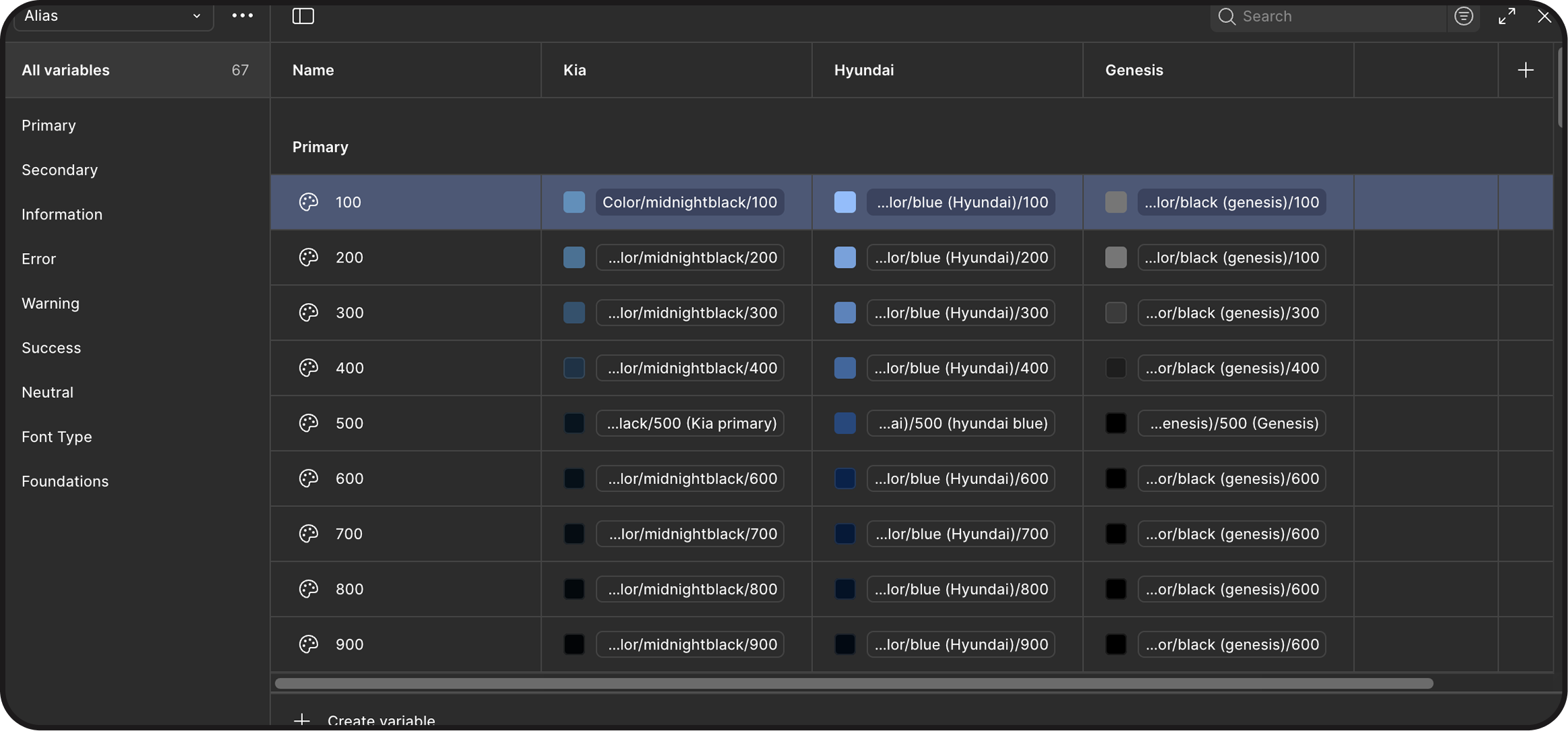
Task: Open the Error group
Action: coord(38,259)
